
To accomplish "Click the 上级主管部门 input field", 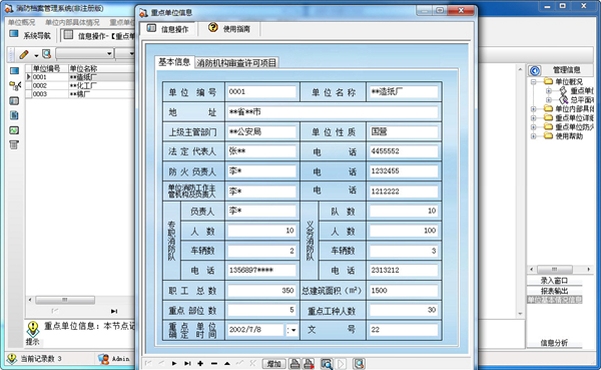I will point(262,132).
